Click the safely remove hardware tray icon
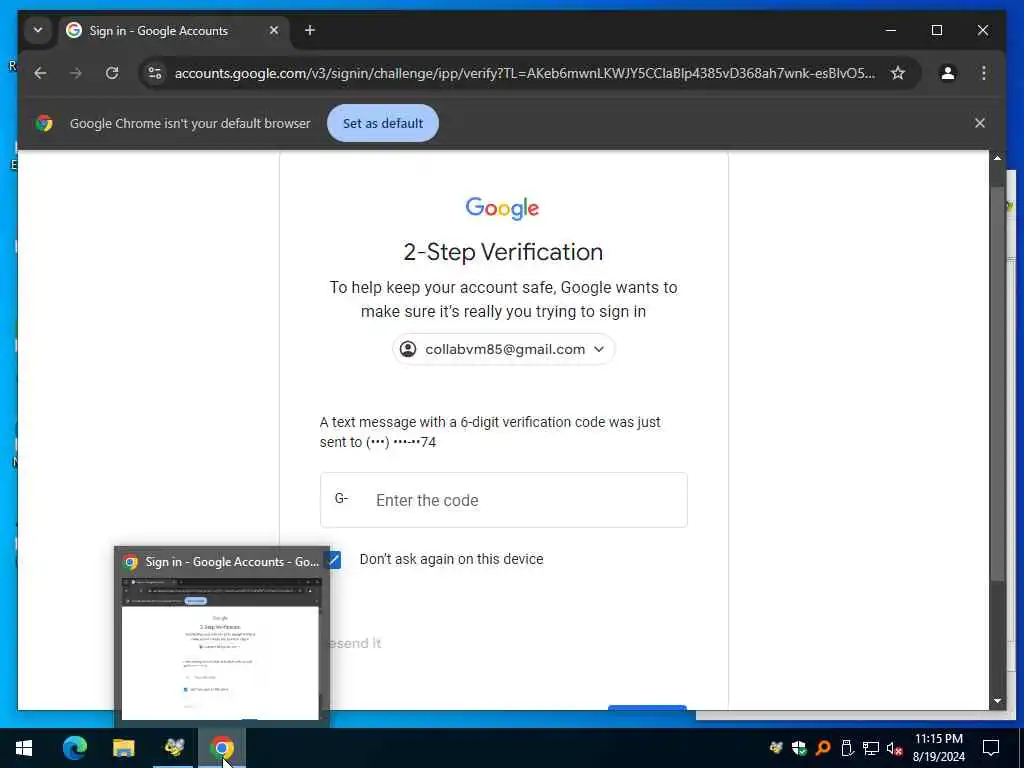 [x=846, y=748]
